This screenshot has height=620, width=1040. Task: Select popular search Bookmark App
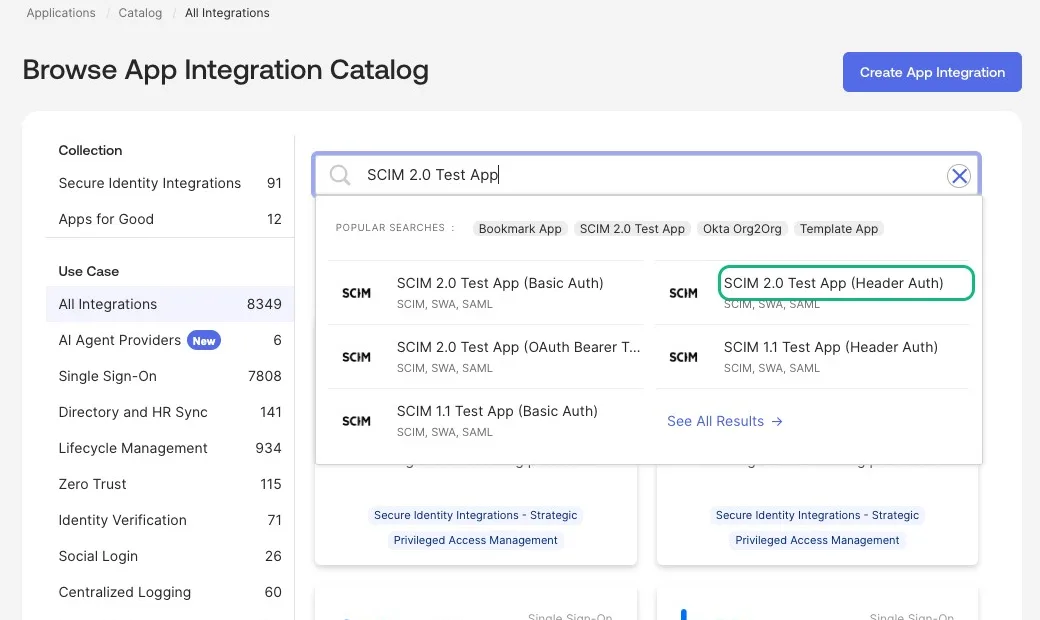[x=520, y=229]
